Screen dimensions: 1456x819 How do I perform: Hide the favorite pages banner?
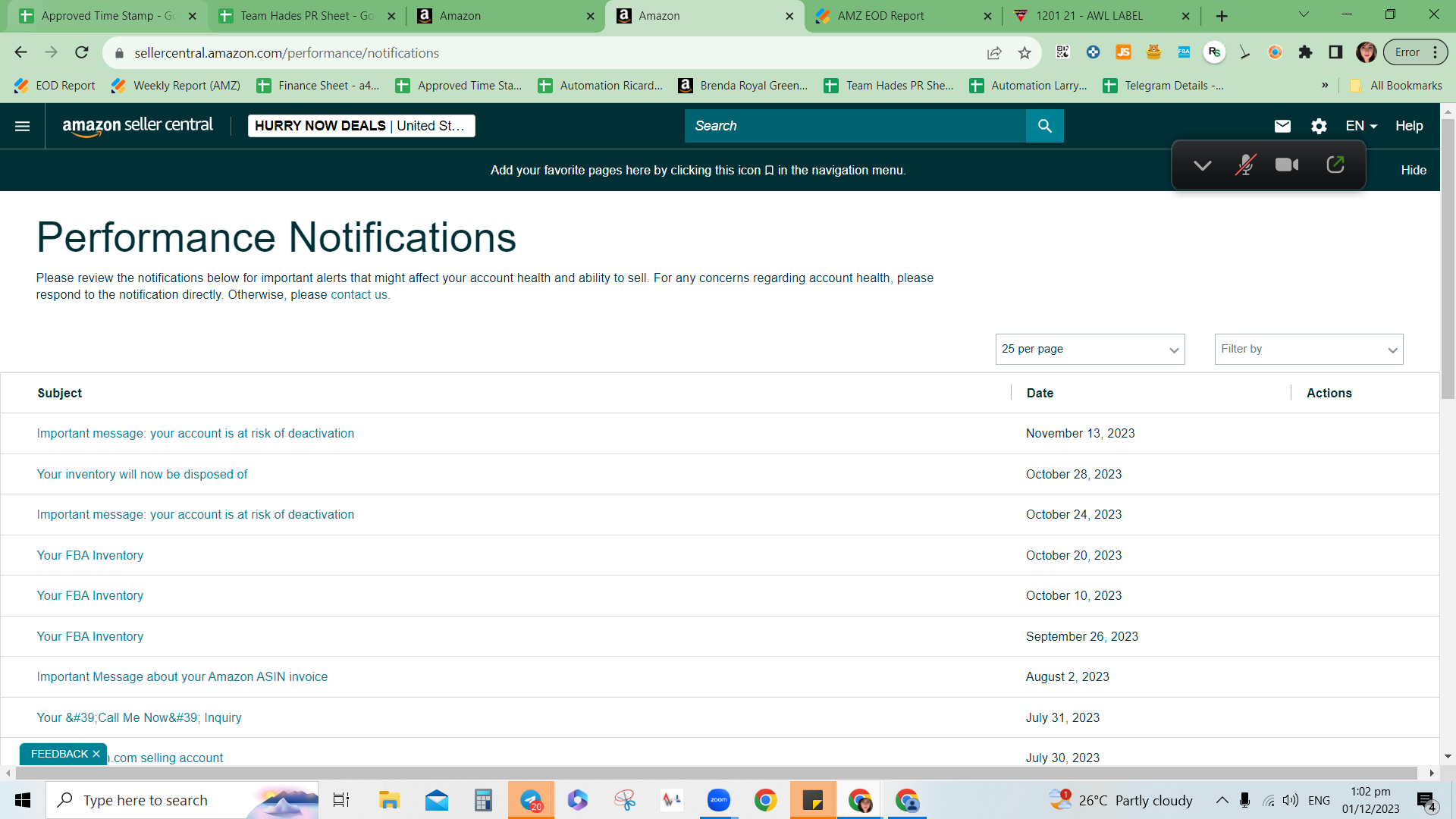click(x=1414, y=170)
